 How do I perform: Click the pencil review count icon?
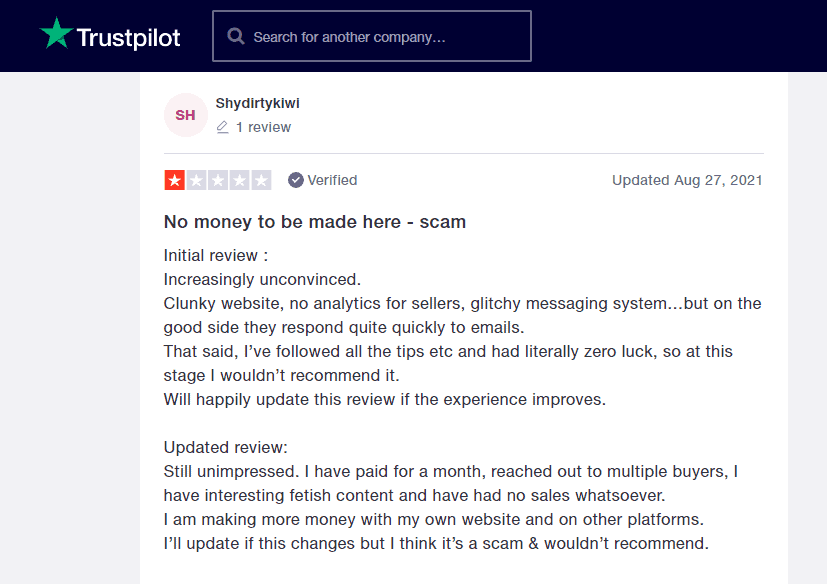pos(223,127)
